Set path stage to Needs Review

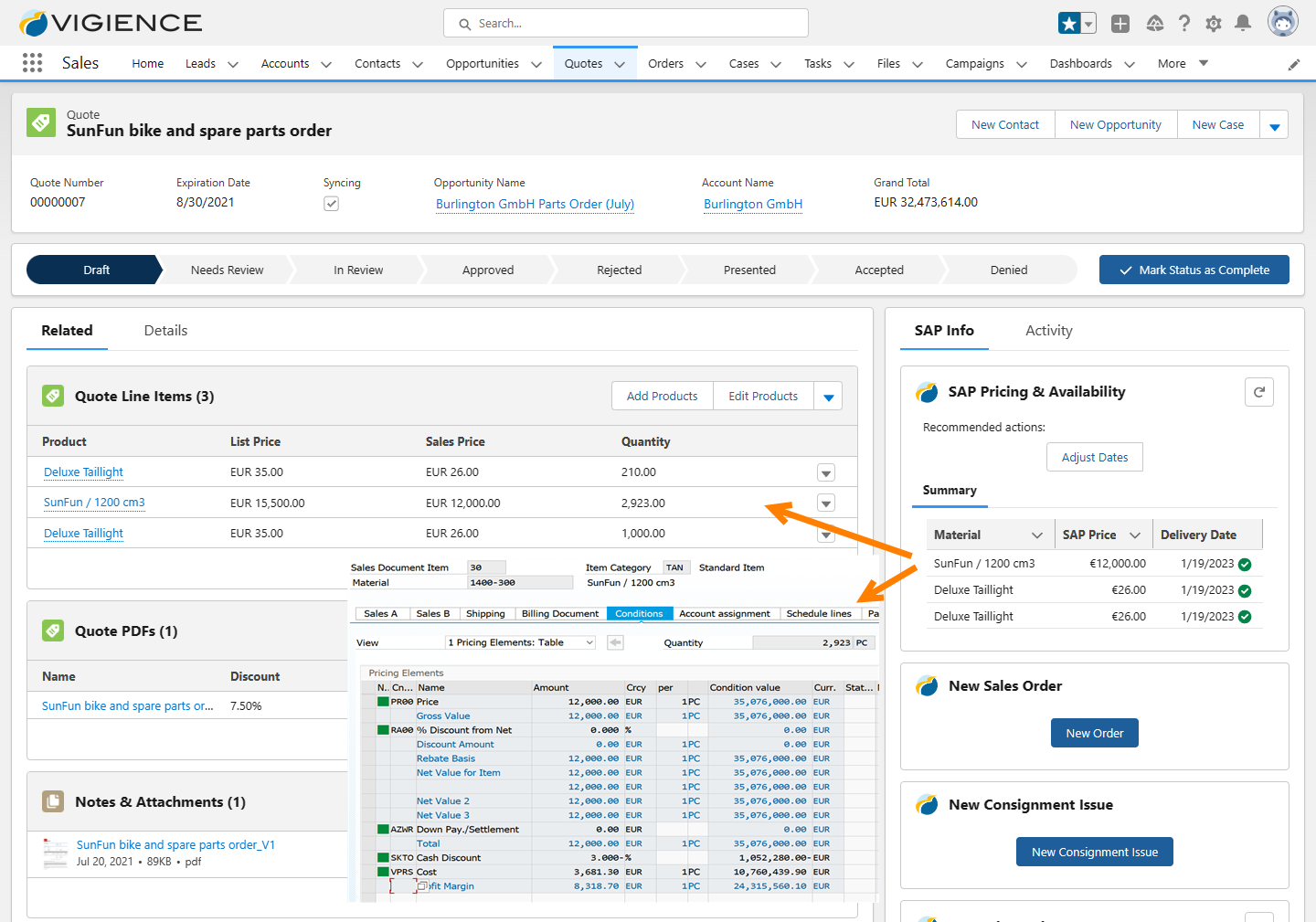coord(227,270)
